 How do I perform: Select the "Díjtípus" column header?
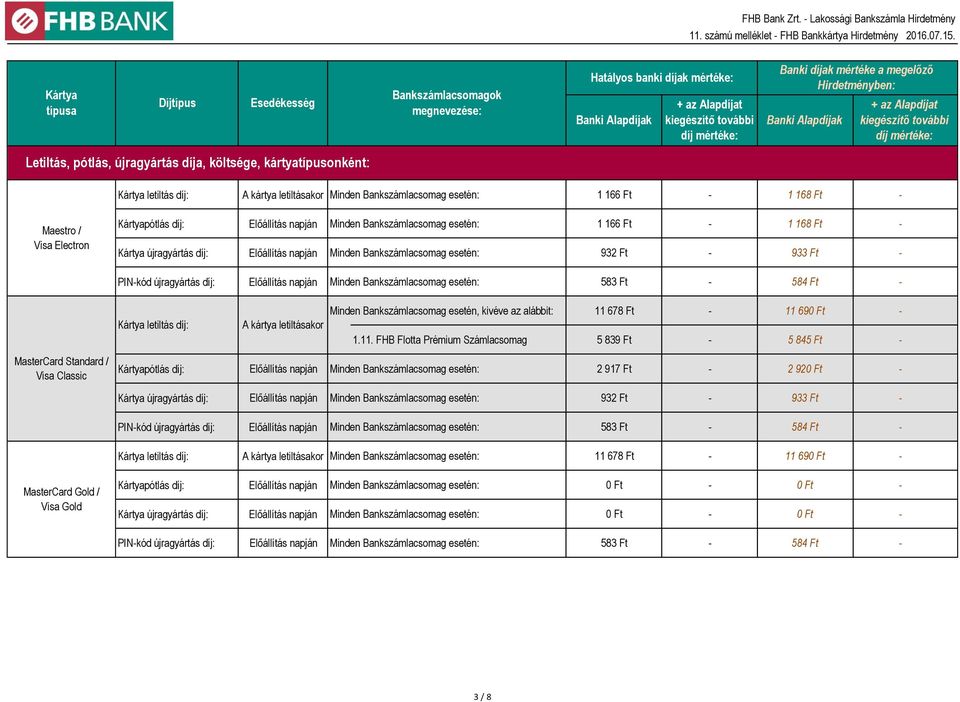tap(177, 103)
